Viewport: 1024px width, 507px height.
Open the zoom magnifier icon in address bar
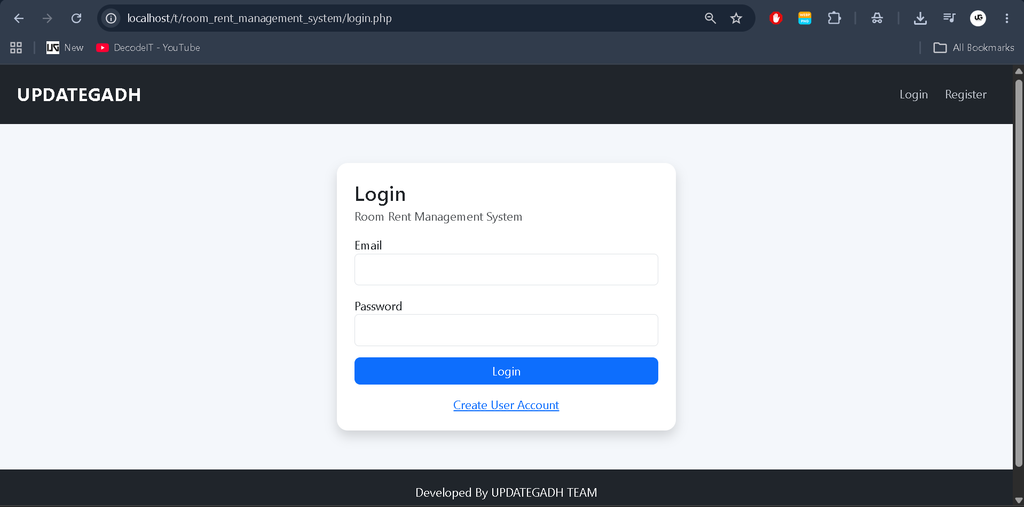(x=710, y=18)
